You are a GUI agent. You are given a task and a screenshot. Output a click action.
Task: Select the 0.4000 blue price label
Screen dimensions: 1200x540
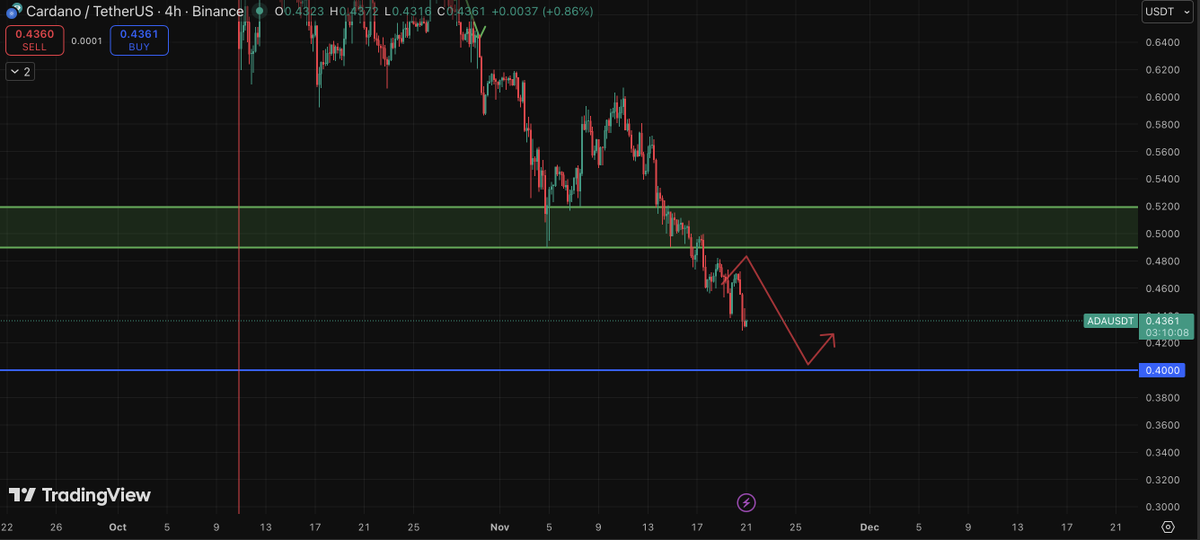1164,371
